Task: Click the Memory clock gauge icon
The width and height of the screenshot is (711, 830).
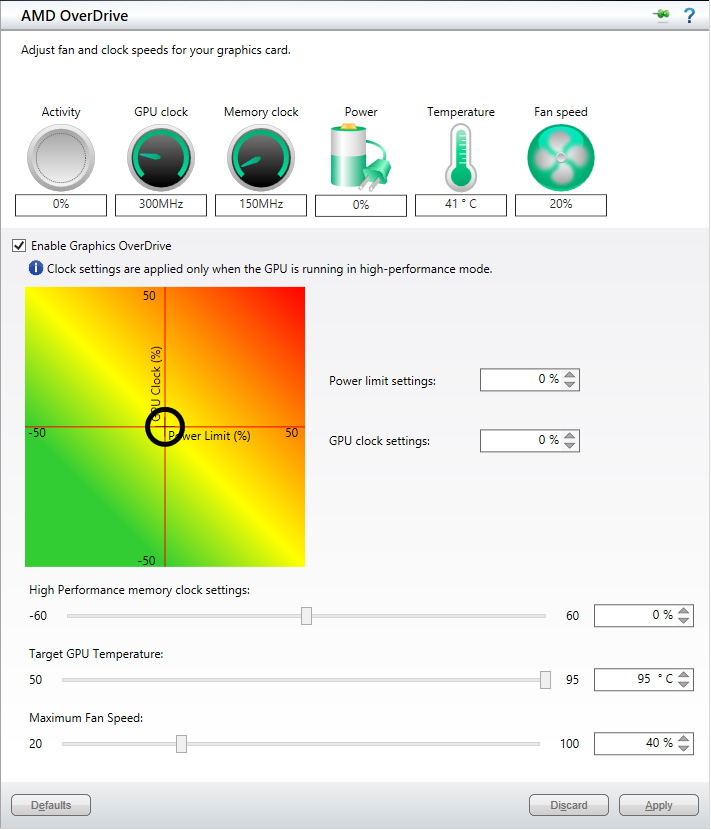Action: [261, 158]
